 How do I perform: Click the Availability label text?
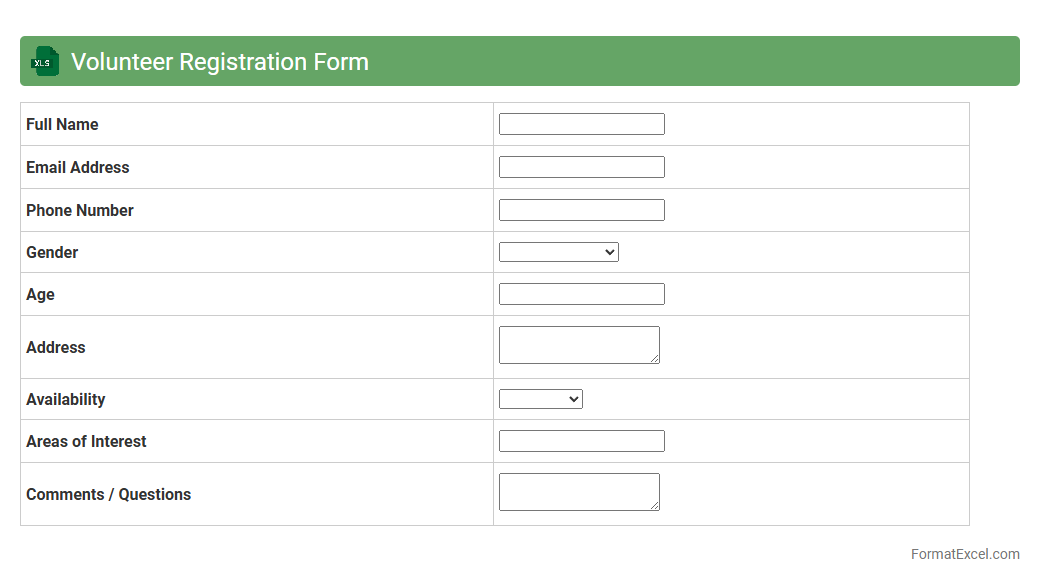(x=66, y=399)
